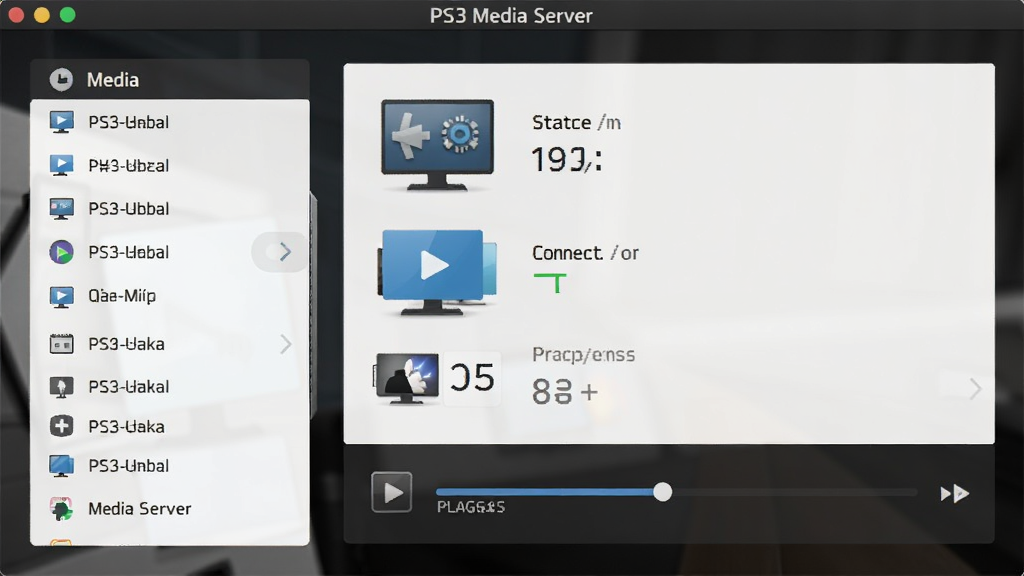Click the clock icon beside Media header
This screenshot has height=576, width=1024.
61,80
